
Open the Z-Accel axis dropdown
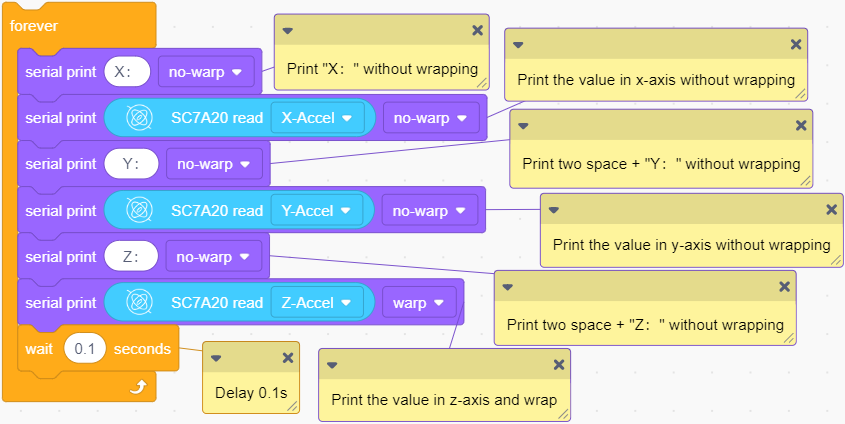pyautogui.click(x=317, y=303)
